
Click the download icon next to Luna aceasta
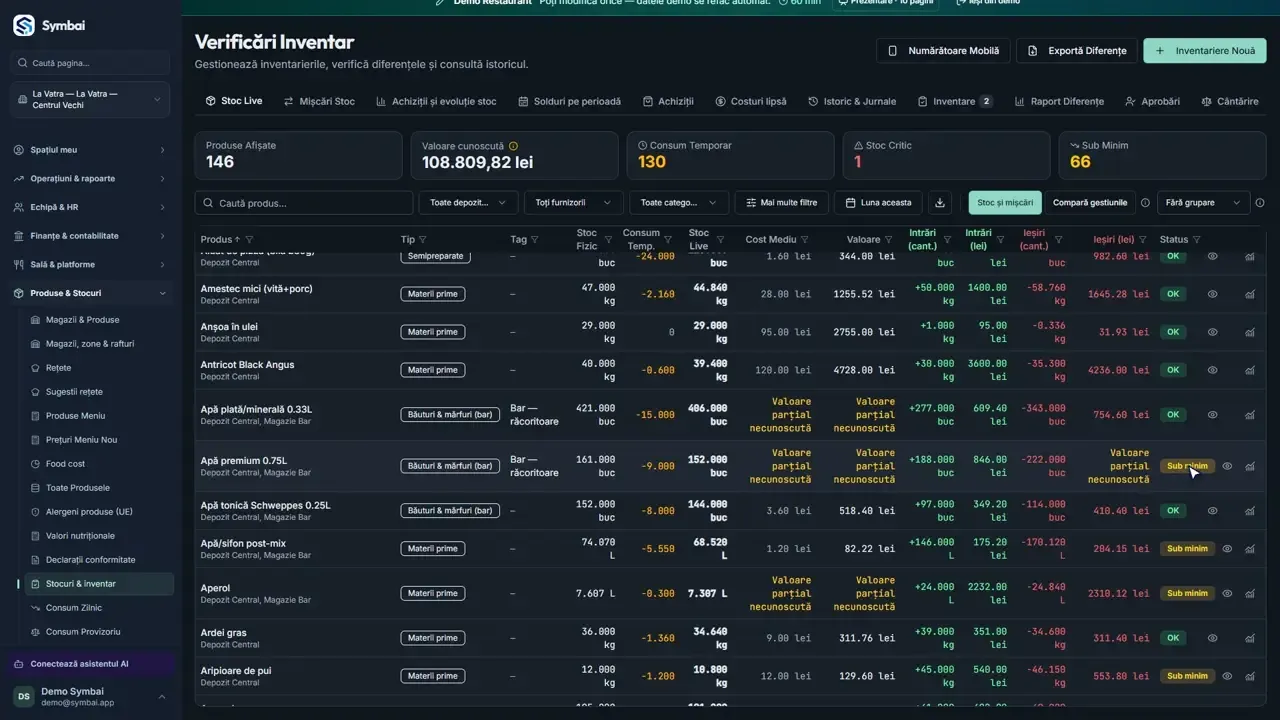[x=940, y=203]
